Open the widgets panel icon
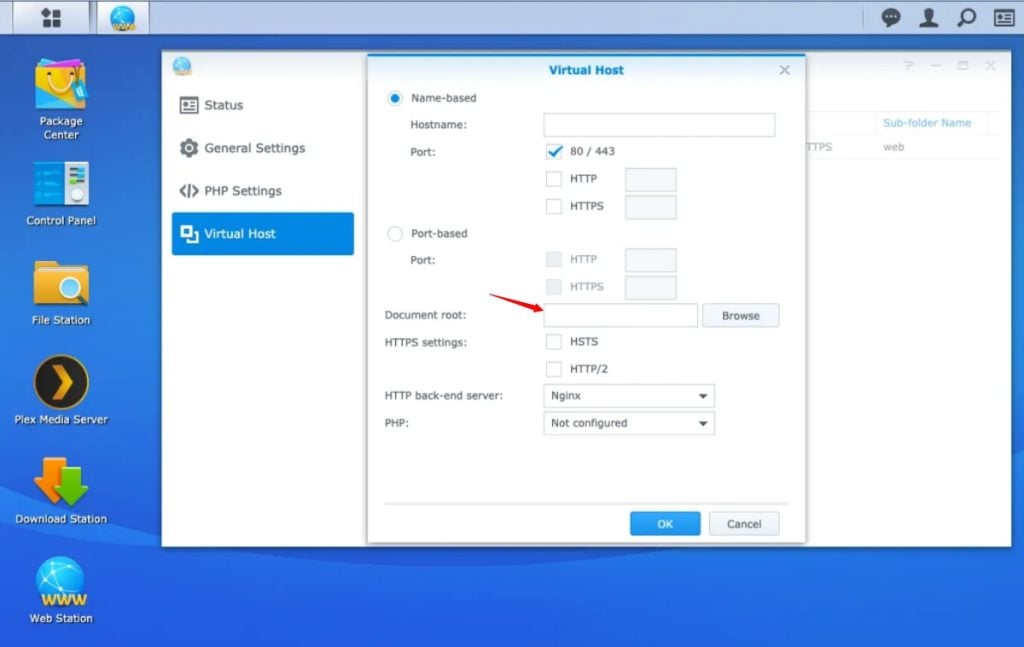Viewport: 1024px width, 647px height. click(1004, 18)
